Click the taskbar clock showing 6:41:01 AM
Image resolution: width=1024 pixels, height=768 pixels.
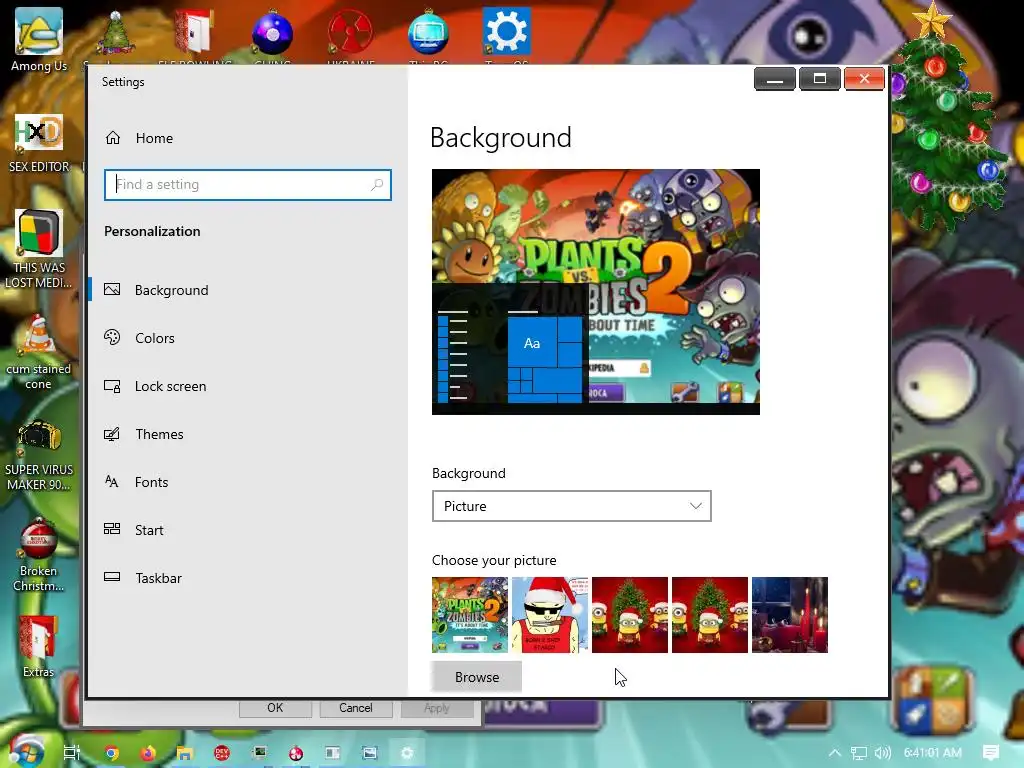(933, 752)
